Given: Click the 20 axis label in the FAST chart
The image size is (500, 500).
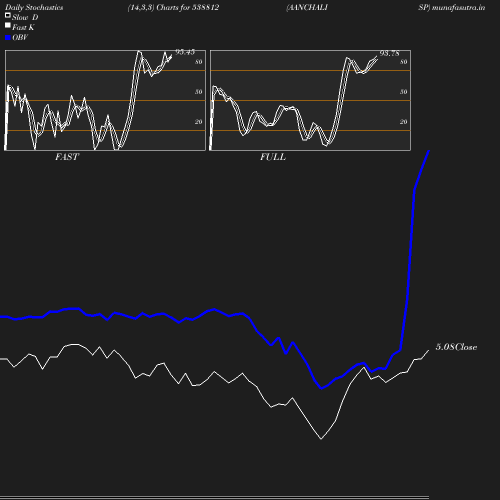Looking at the screenshot, I should tap(199, 122).
